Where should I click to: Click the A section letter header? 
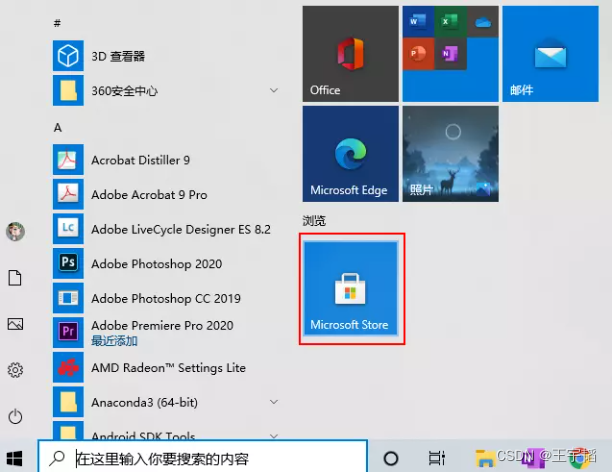point(58,128)
